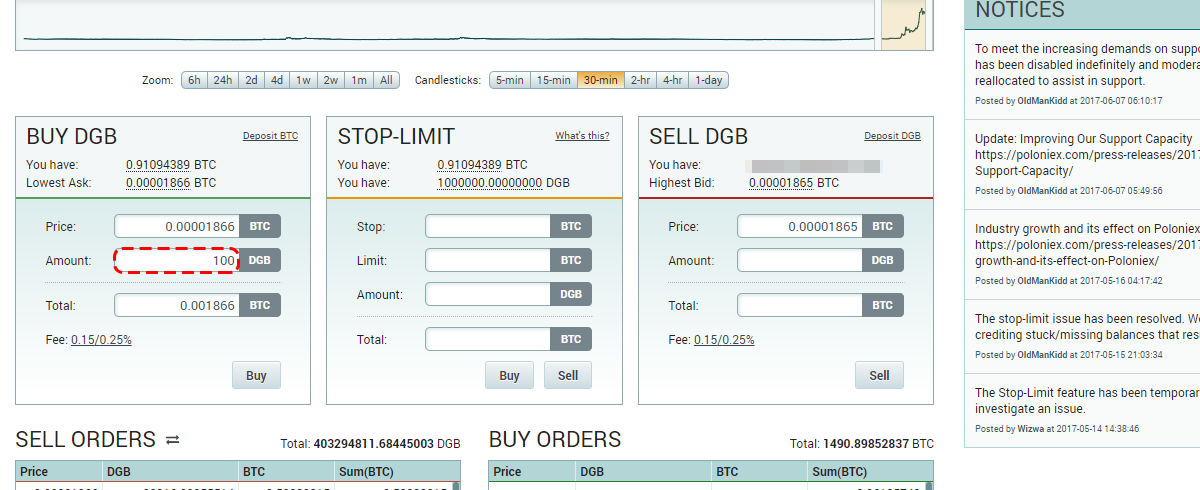
Task: Swap the Sell Orders panel via arrows icon
Action: pyautogui.click(x=172, y=440)
